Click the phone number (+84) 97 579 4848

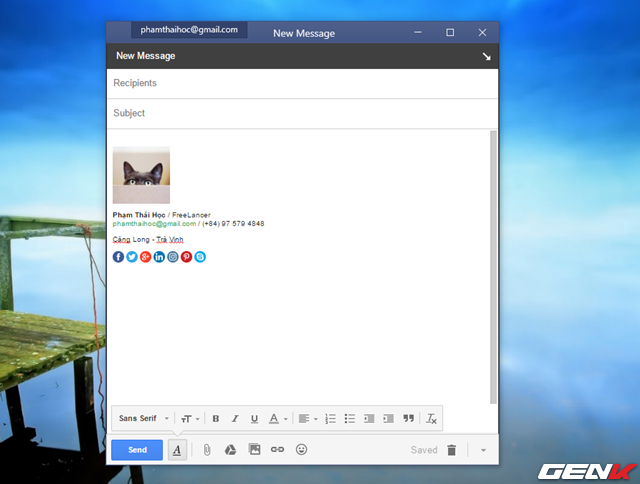tap(233, 224)
